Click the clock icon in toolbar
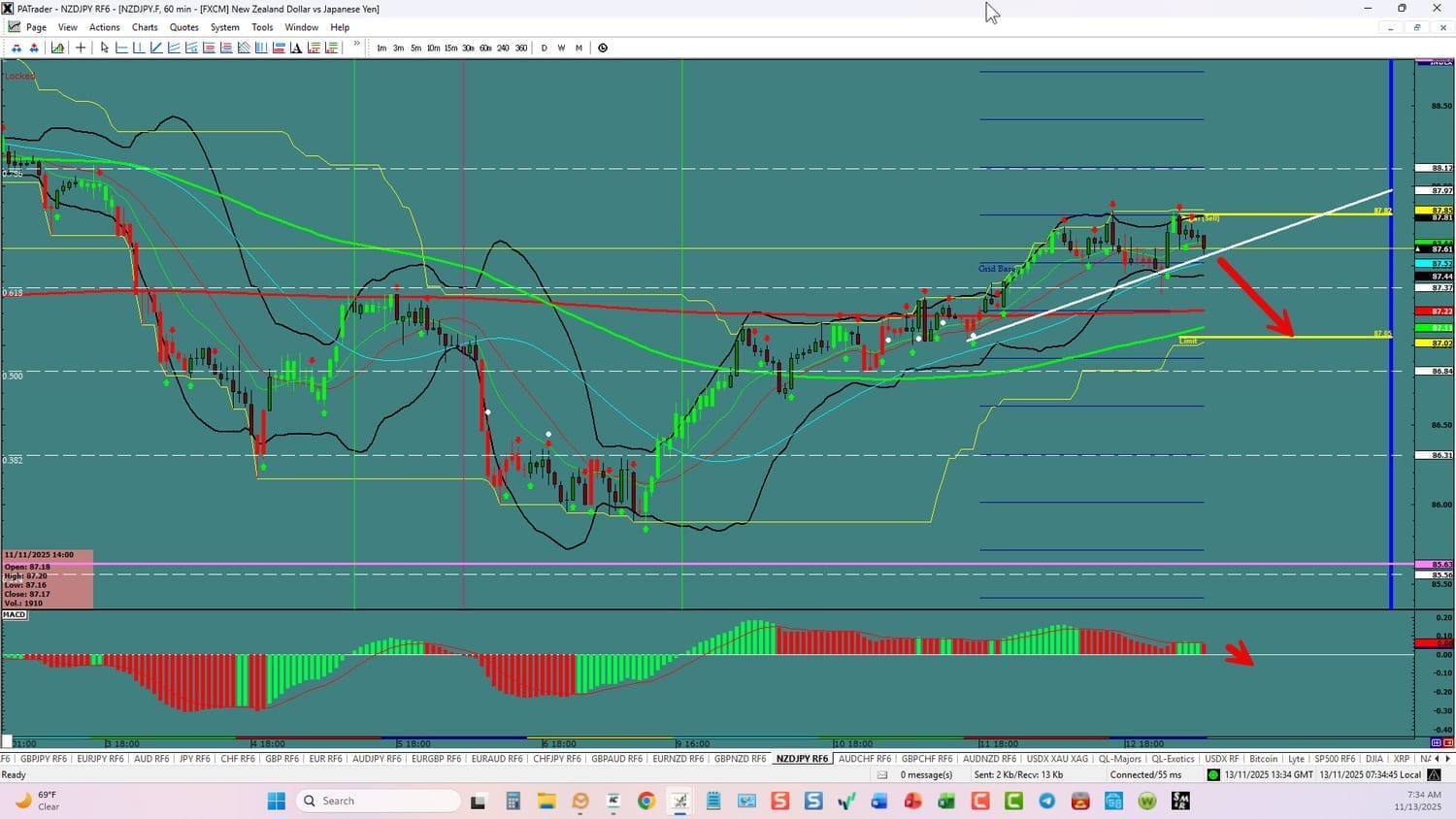1456x819 pixels. [603, 48]
